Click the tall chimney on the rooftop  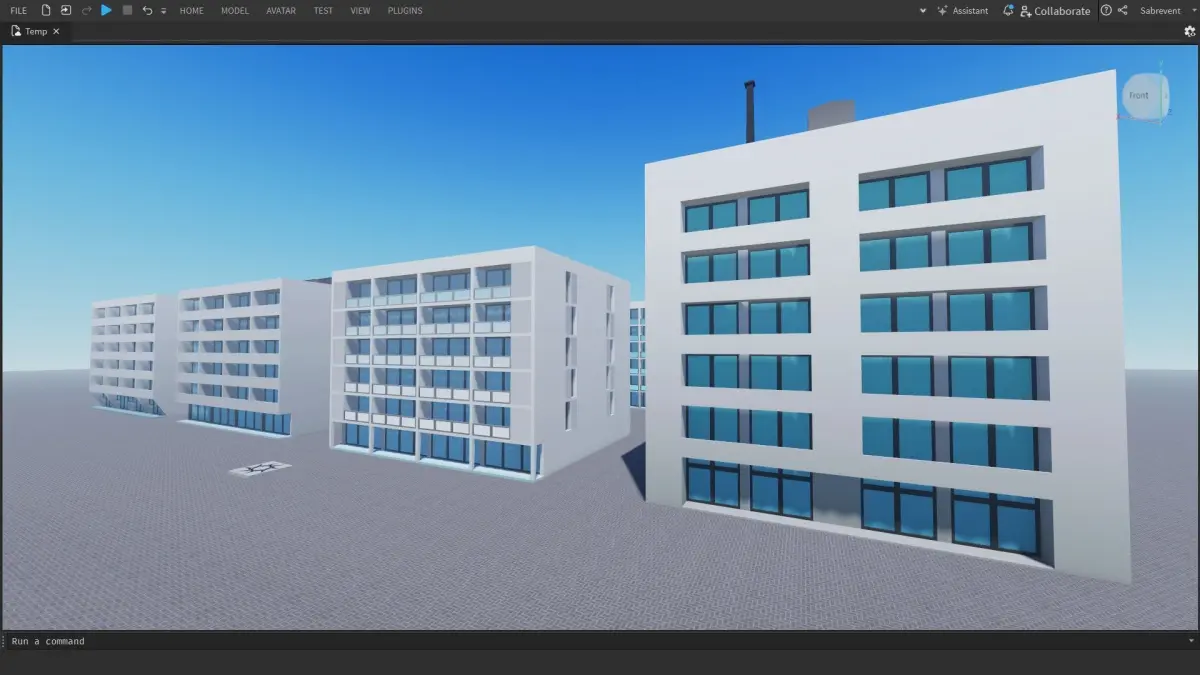(749, 112)
